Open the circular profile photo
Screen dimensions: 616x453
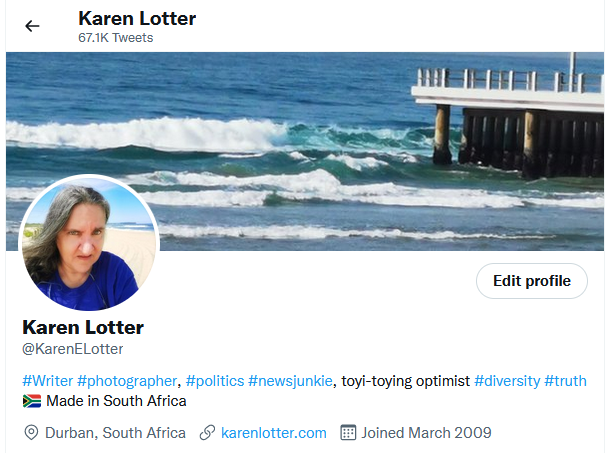pos(89,243)
